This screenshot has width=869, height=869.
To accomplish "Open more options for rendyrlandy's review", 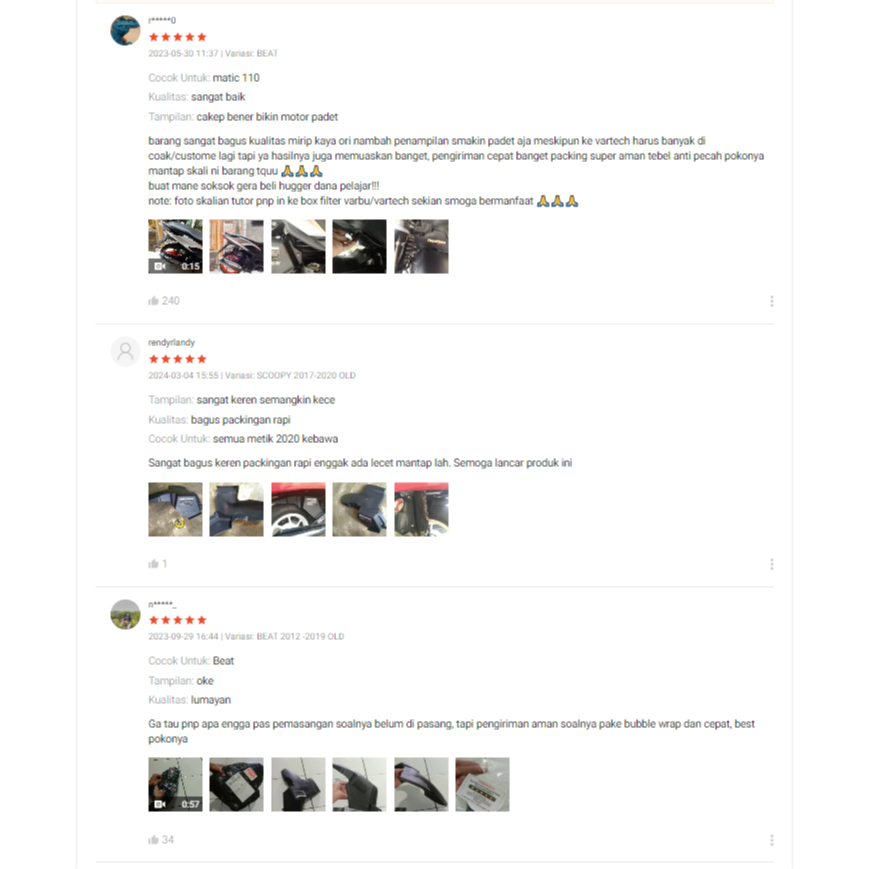I will pyautogui.click(x=771, y=564).
